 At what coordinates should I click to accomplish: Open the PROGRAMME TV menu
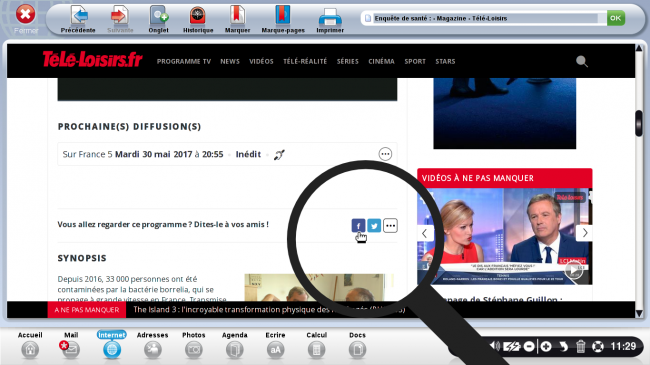pos(184,61)
